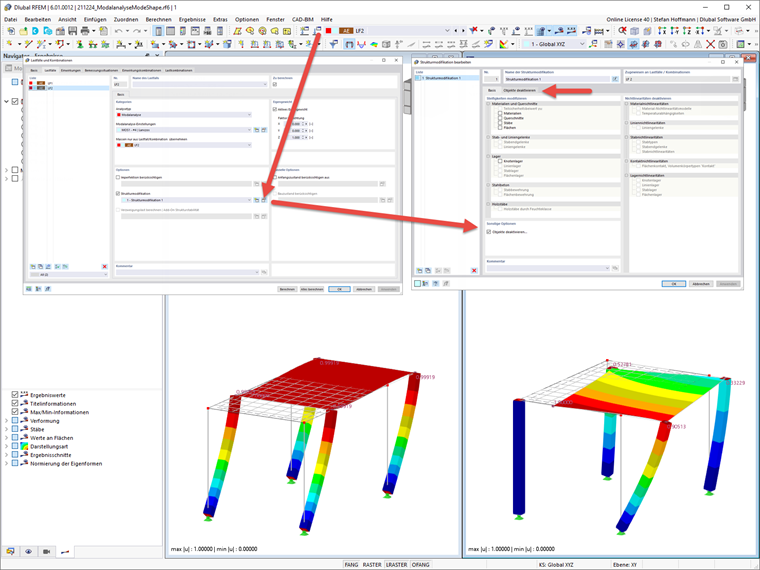Open the Berechnen menu
This screenshot has height=570, width=760.
(158, 19)
